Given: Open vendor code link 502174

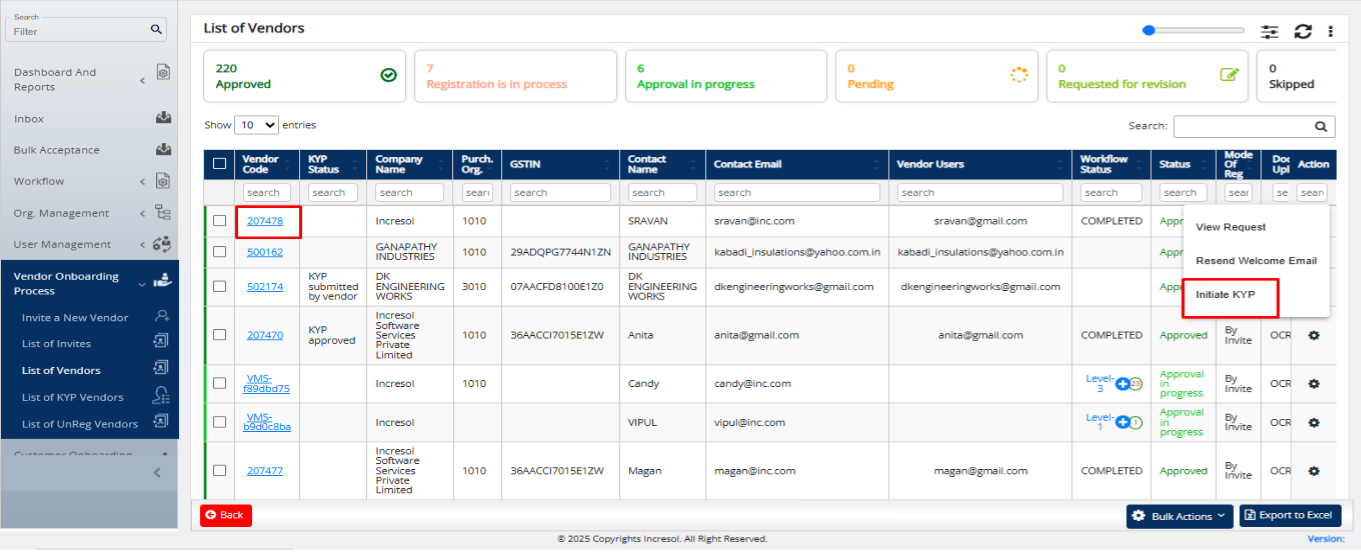Looking at the screenshot, I should coord(265,286).
